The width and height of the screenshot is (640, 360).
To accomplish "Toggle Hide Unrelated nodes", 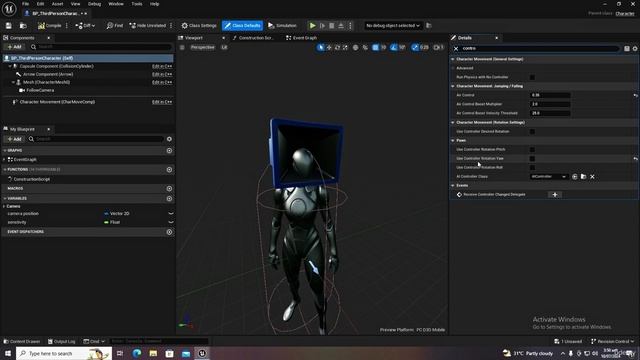I will click(x=147, y=26).
